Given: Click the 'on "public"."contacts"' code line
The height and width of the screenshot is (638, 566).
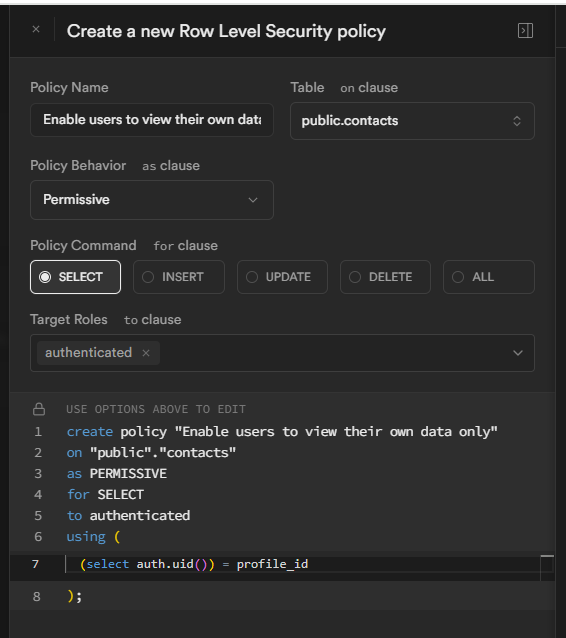Looking at the screenshot, I should click(151, 452).
